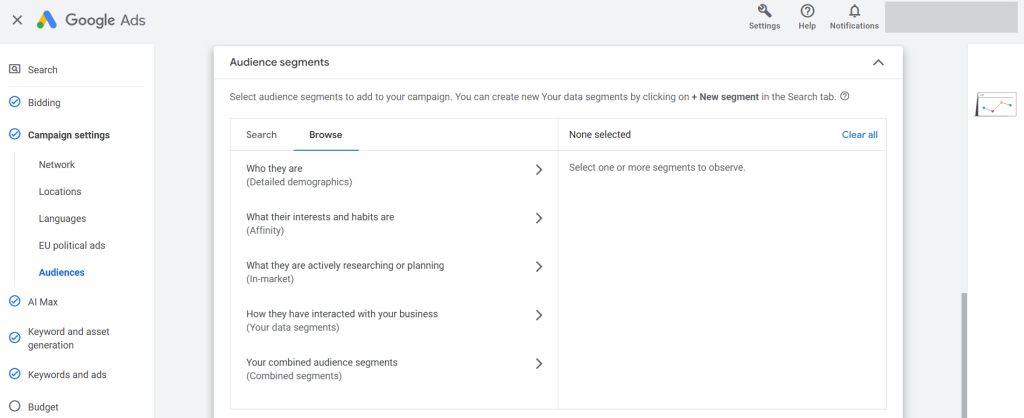This screenshot has width=1024, height=418.
Task: Switch to the Browse tab
Action: tap(325, 134)
